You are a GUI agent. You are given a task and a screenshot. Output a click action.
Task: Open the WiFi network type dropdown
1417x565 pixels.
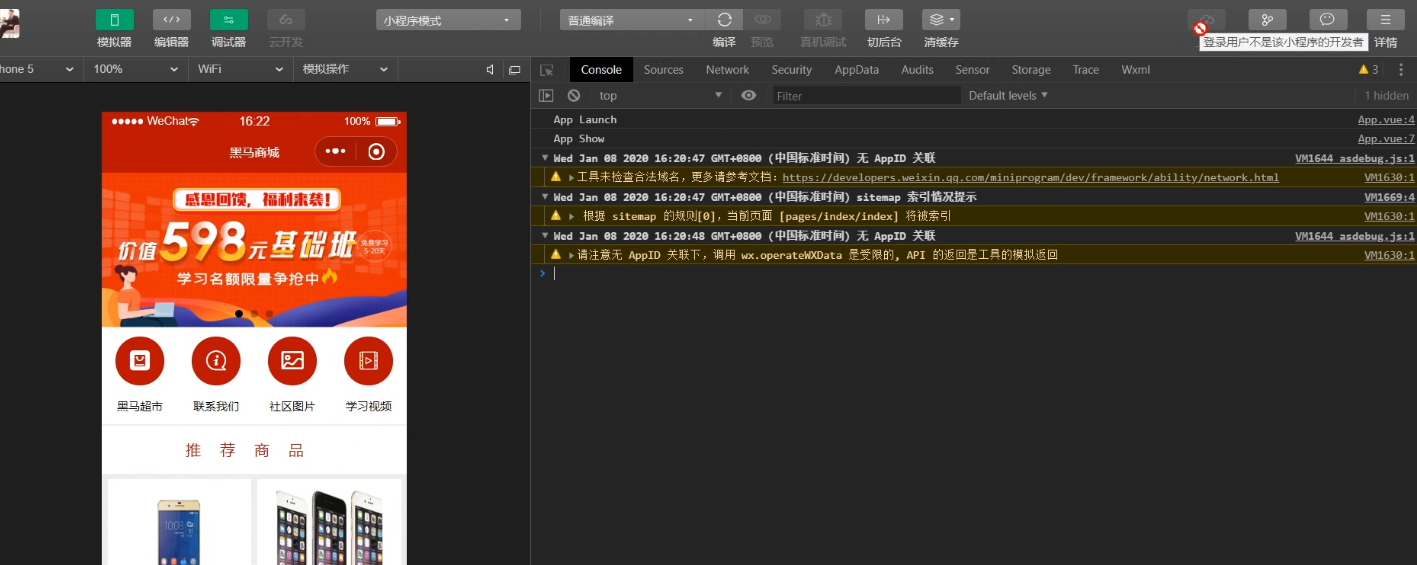[x=240, y=69]
